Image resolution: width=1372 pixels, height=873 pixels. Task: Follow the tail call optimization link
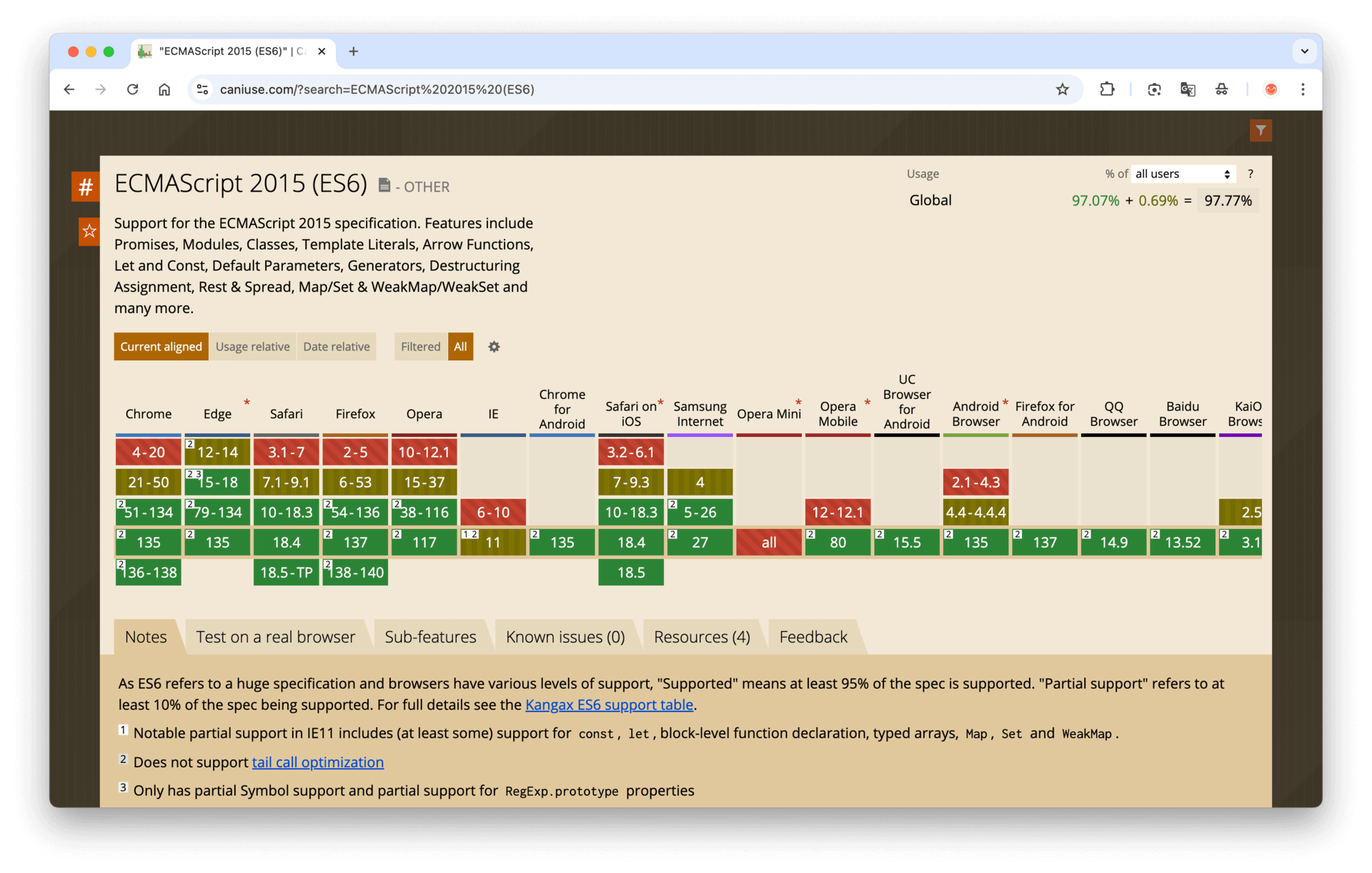pos(317,763)
